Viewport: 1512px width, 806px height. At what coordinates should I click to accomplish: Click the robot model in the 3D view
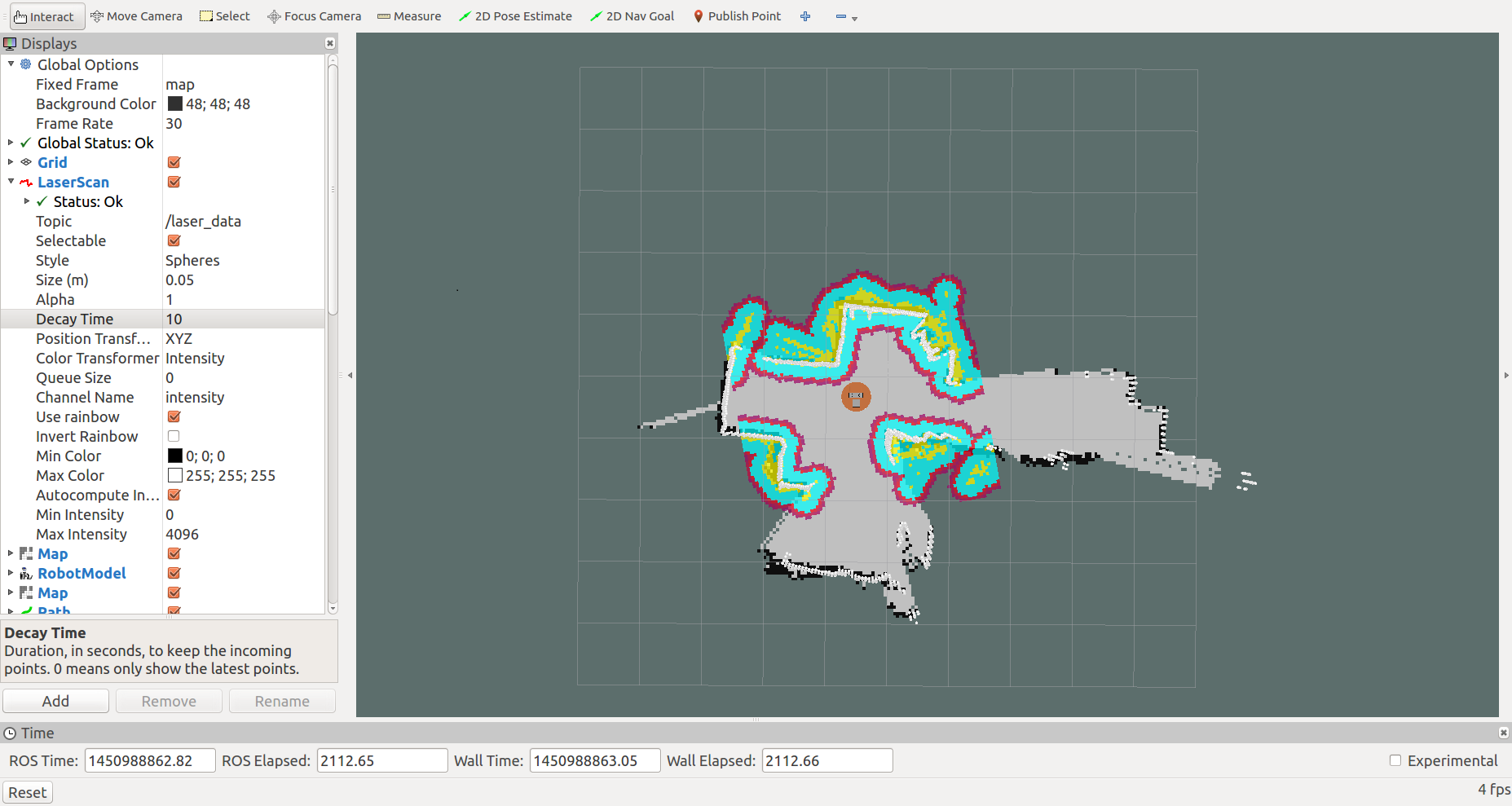[856, 397]
